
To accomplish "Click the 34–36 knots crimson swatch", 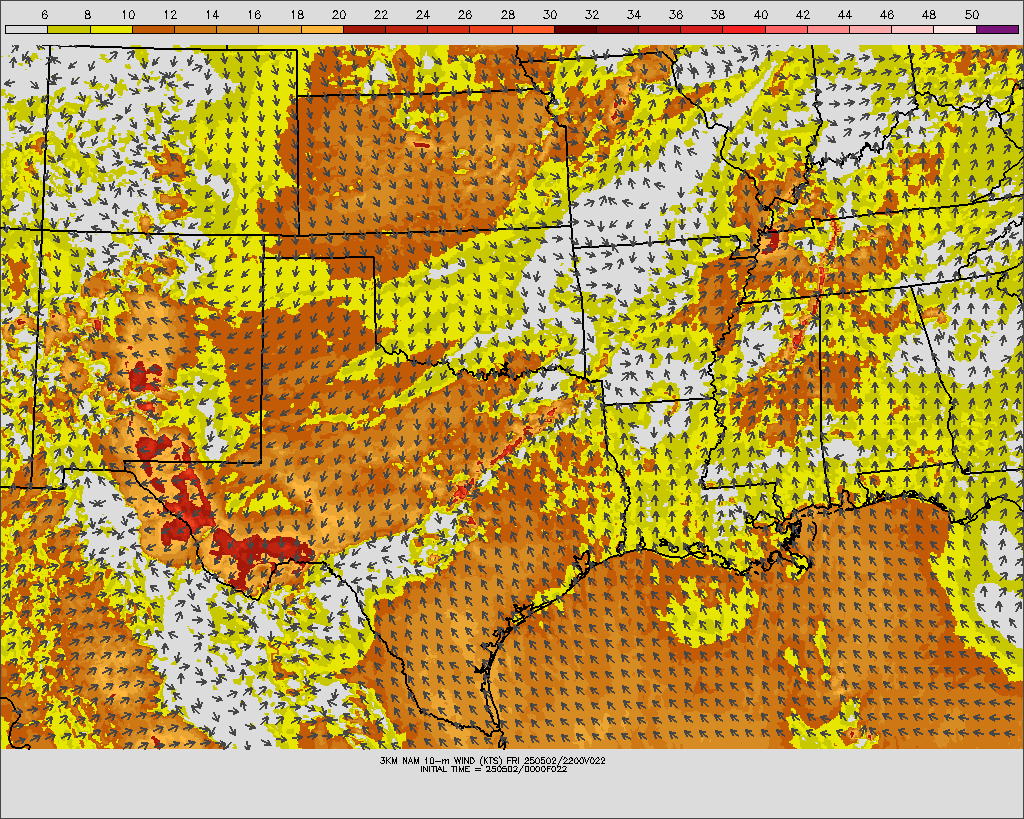I will [660, 29].
